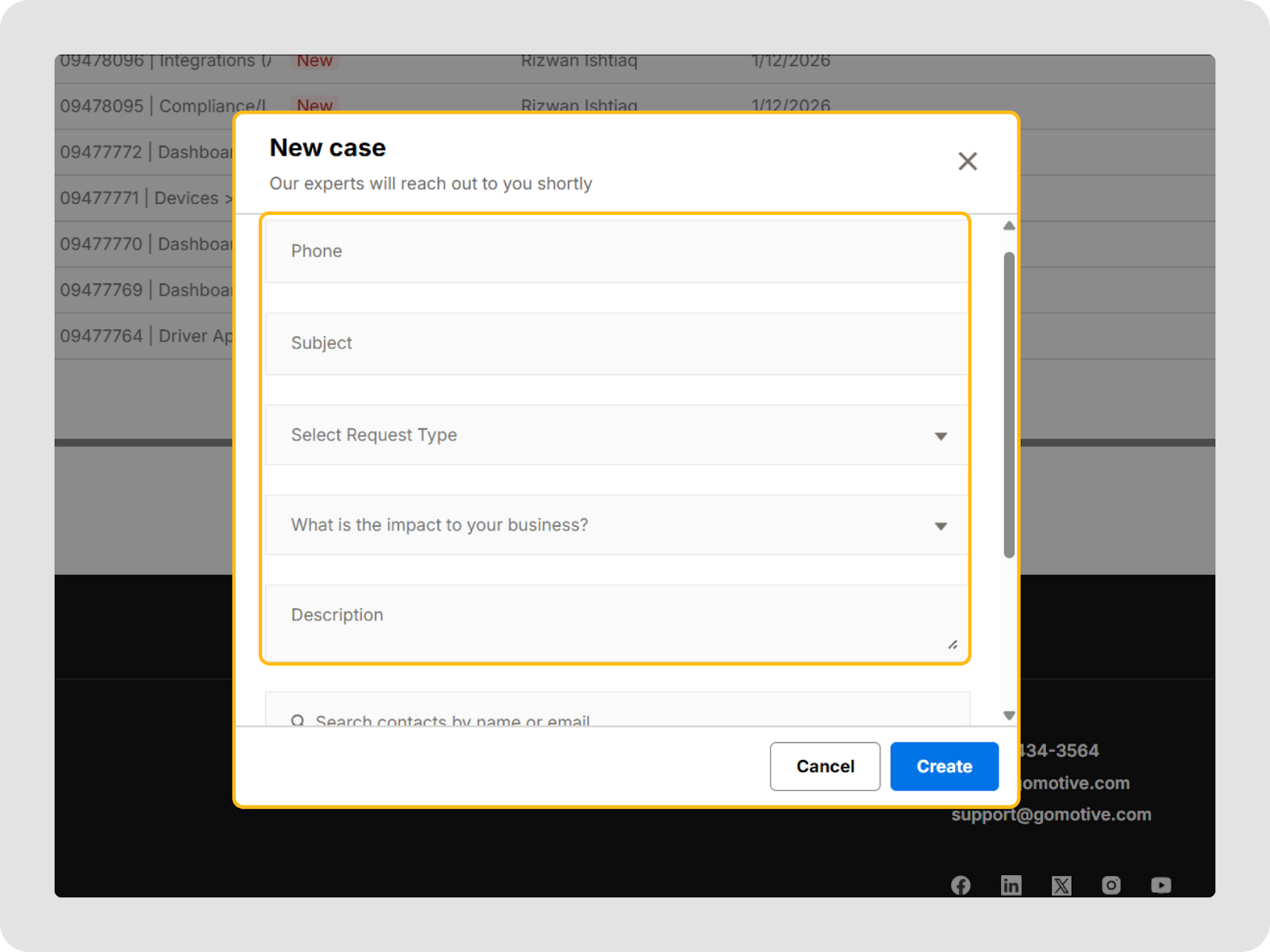The height and width of the screenshot is (952, 1270).
Task: Open the Facebook page icon
Action: (x=960, y=885)
